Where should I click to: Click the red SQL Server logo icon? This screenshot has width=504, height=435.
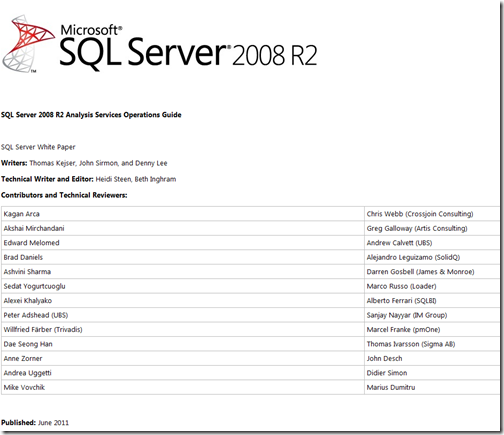pos(28,44)
